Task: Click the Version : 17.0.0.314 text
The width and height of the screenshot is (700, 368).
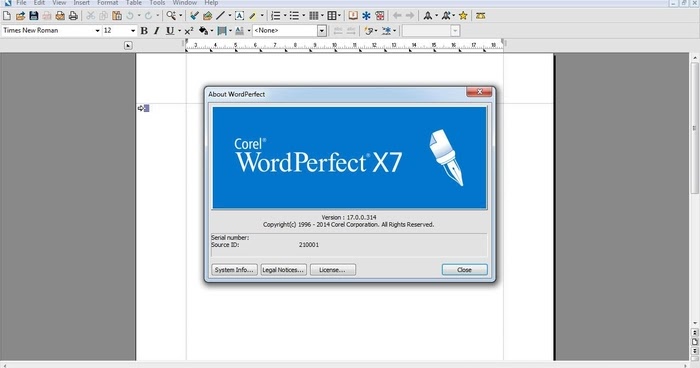Action: 349,217
